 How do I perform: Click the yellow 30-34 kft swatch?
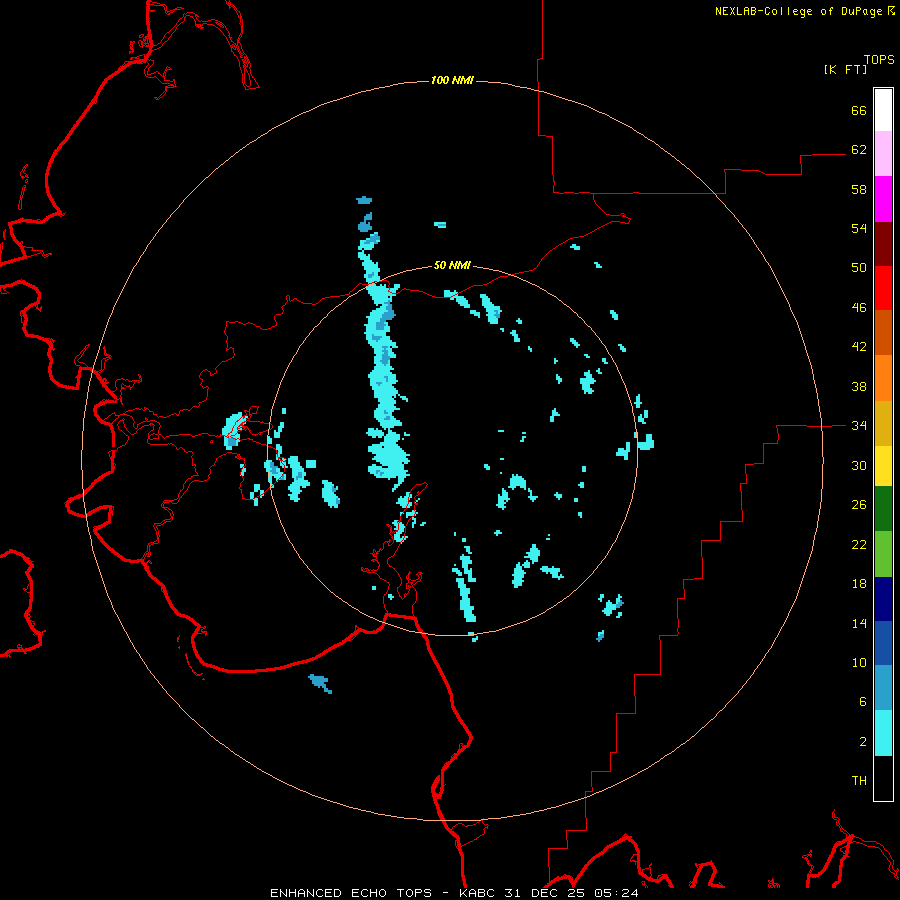tap(883, 466)
